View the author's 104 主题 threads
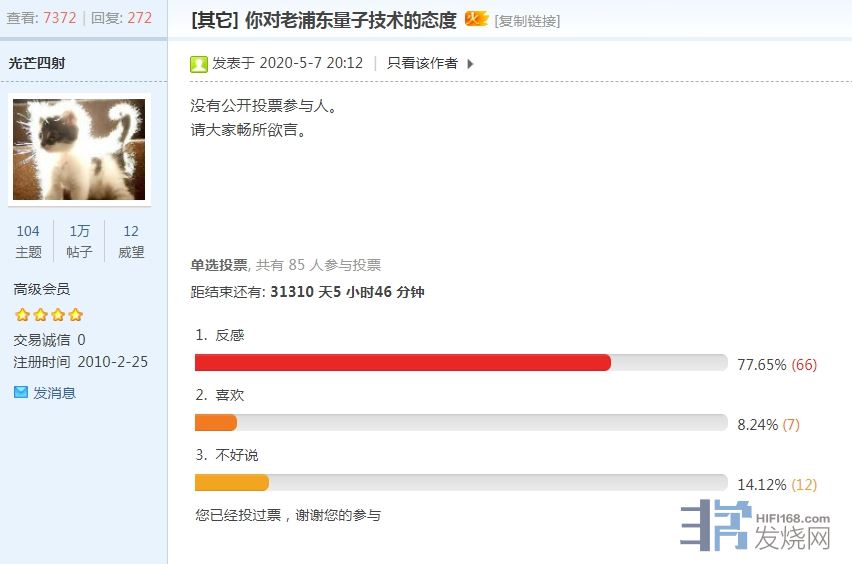Viewport: 852px width, 564px height. (x=28, y=241)
